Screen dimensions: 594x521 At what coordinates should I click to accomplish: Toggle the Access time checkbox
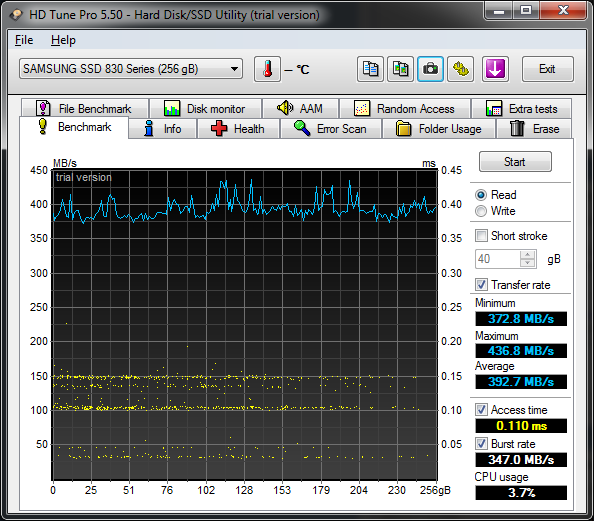[481, 410]
